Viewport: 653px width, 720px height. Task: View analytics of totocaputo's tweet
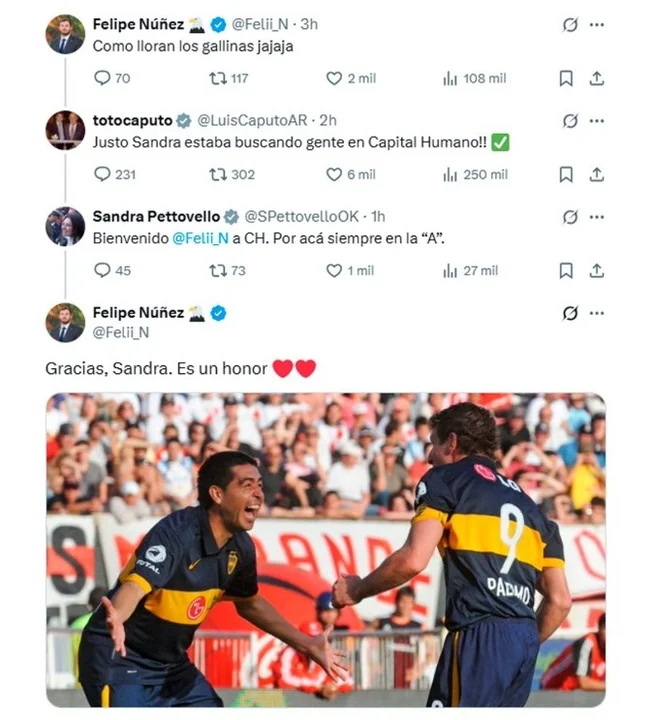450,174
